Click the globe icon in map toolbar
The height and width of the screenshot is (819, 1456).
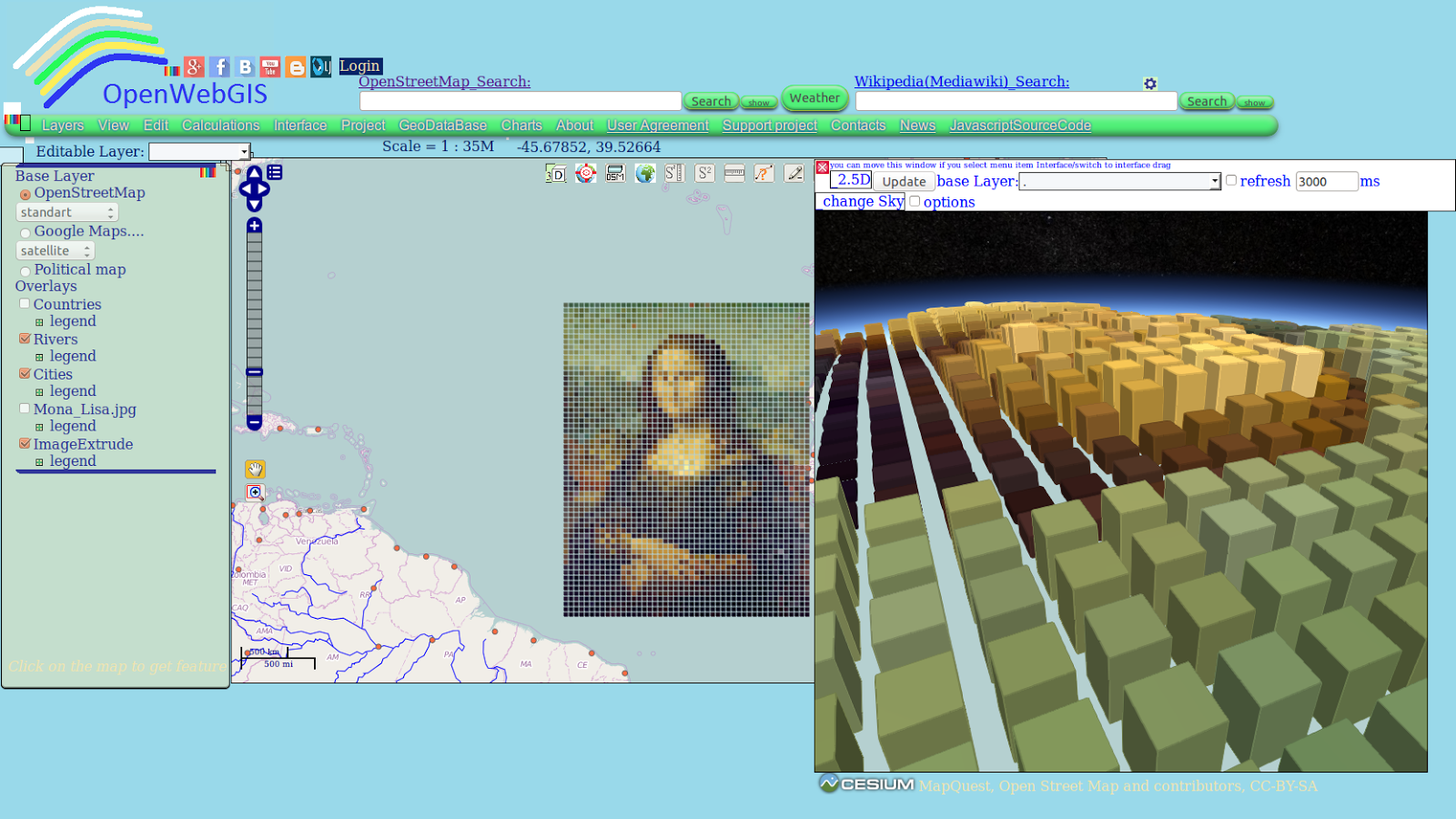point(645,174)
